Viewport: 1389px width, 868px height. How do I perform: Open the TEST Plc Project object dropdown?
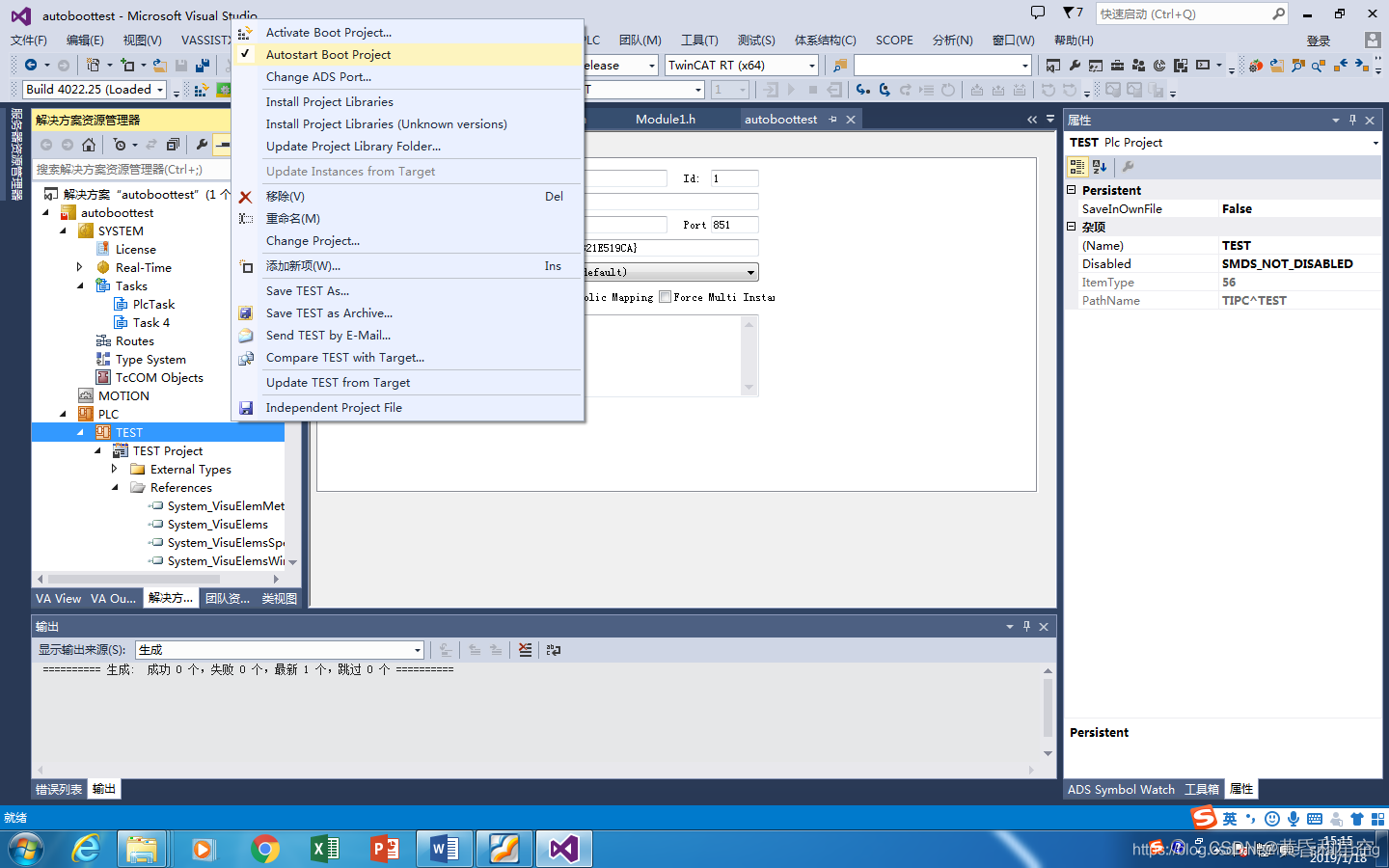1375,143
